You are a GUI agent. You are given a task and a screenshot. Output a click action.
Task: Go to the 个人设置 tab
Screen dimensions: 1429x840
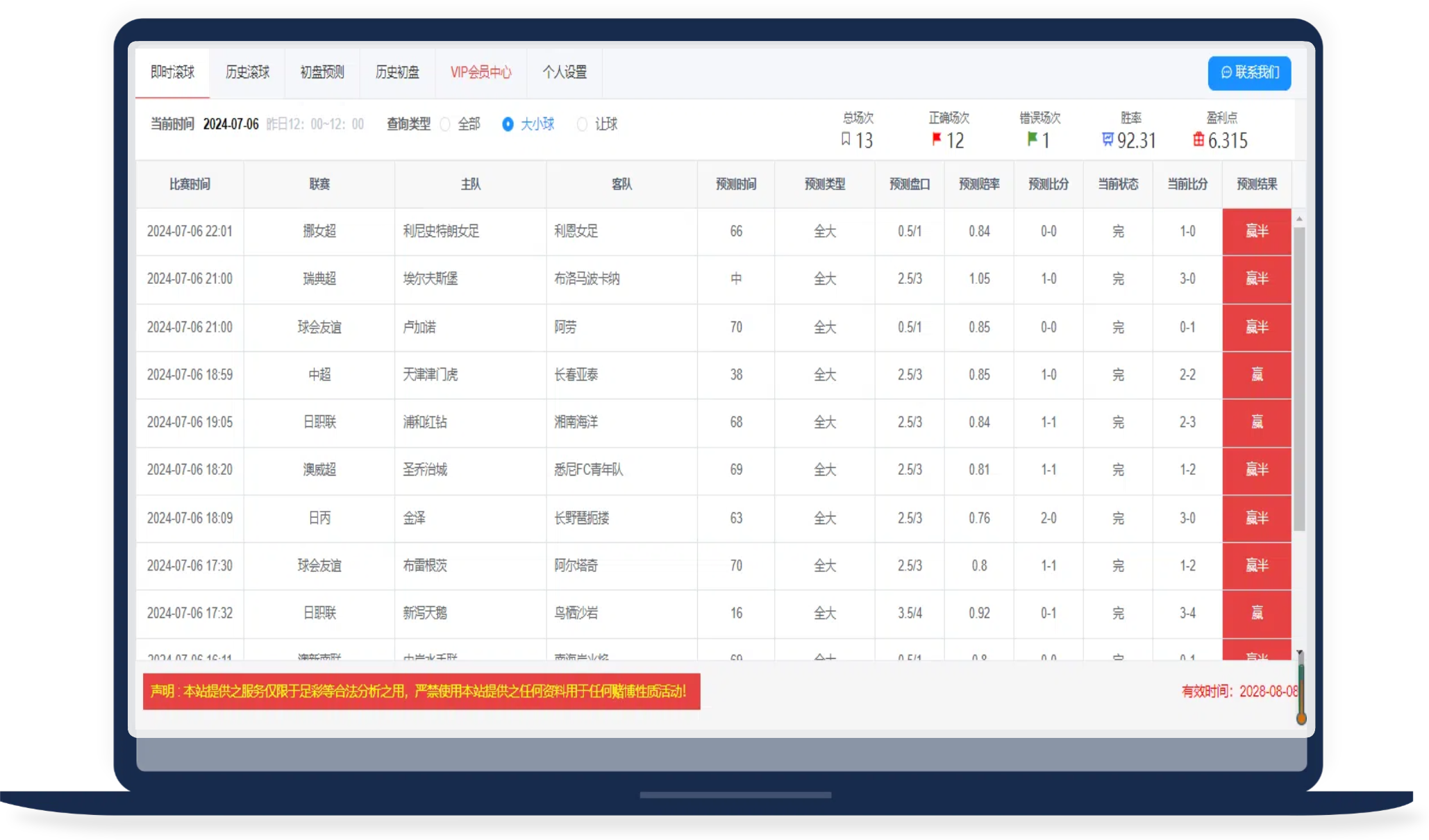coord(565,72)
